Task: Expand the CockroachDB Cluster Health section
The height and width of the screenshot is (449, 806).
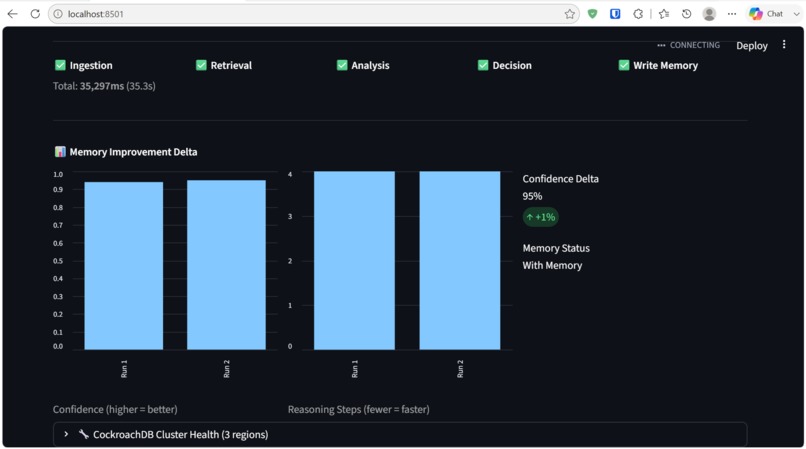Action: 66,434
